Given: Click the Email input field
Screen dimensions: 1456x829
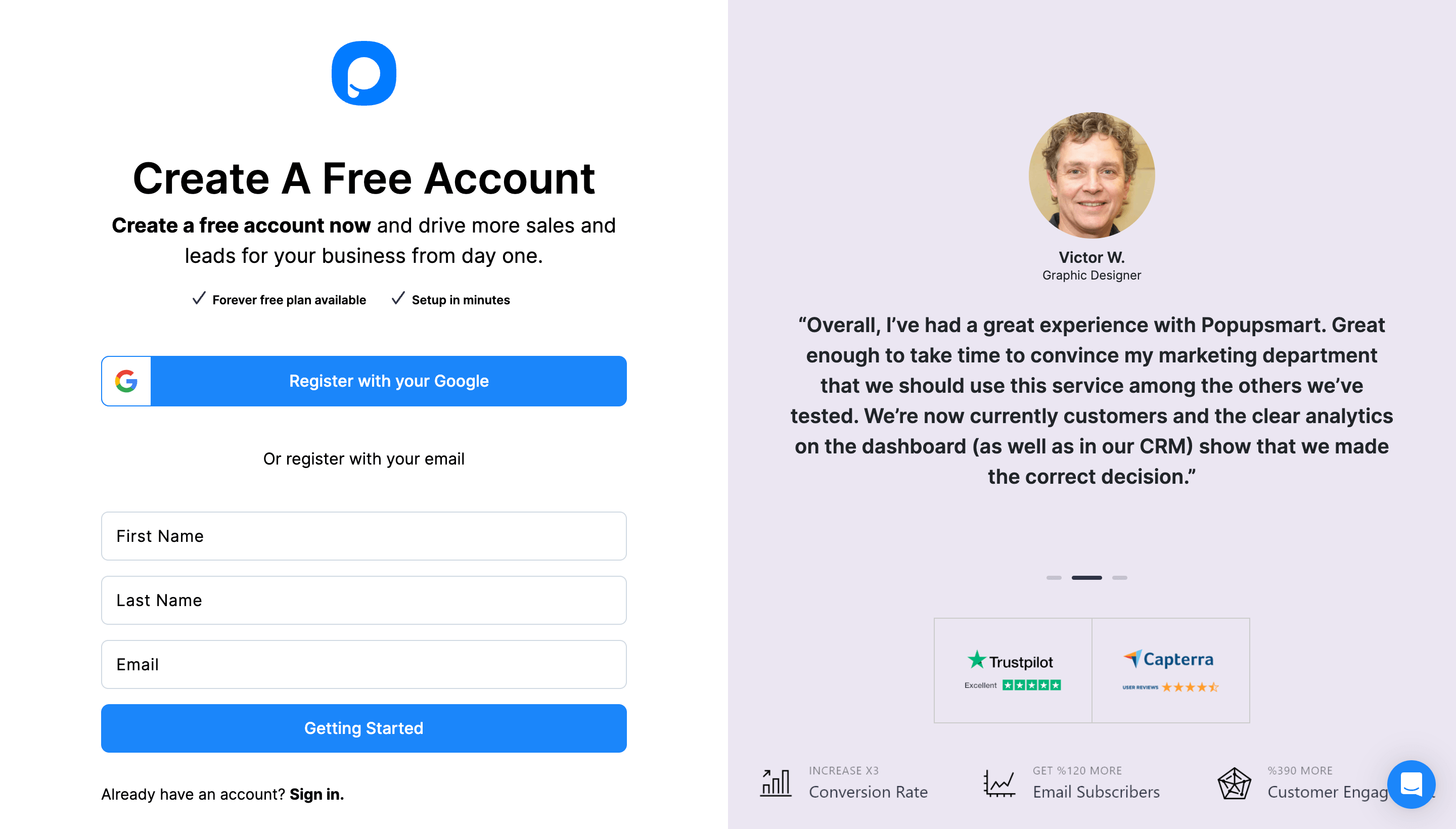Looking at the screenshot, I should 364,664.
